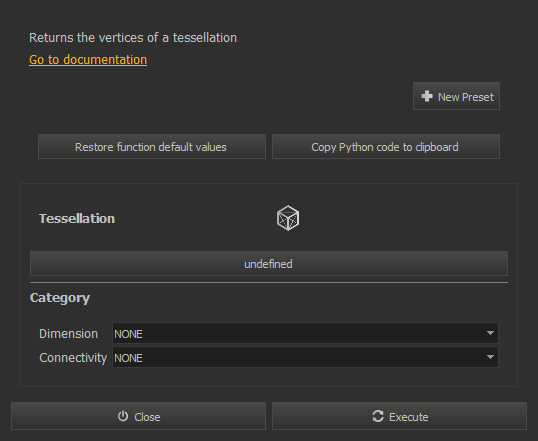Click the refresh arrows icon on Execute
This screenshot has height=441, width=538.
click(x=378, y=416)
